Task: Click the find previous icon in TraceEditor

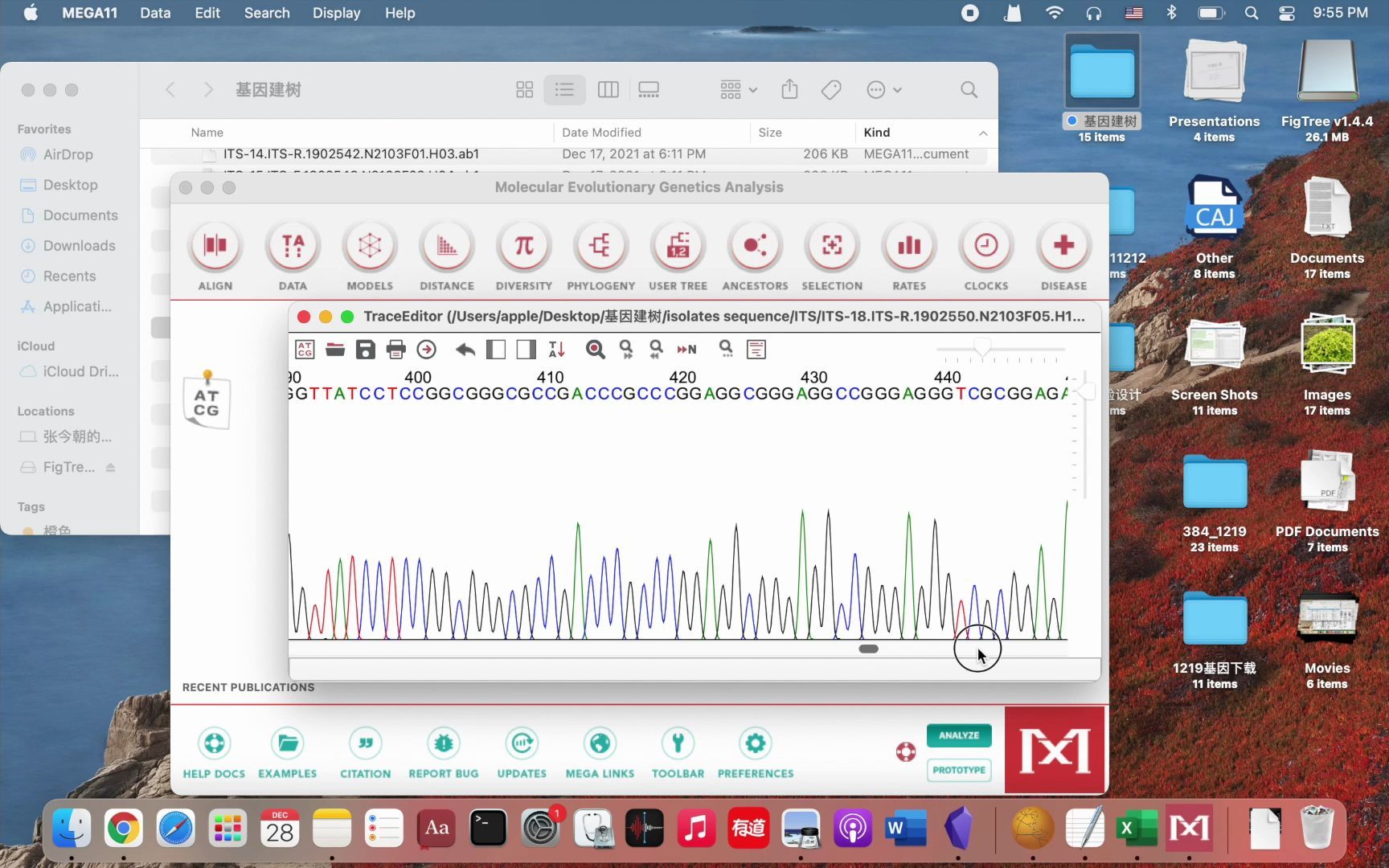Action: tap(656, 349)
